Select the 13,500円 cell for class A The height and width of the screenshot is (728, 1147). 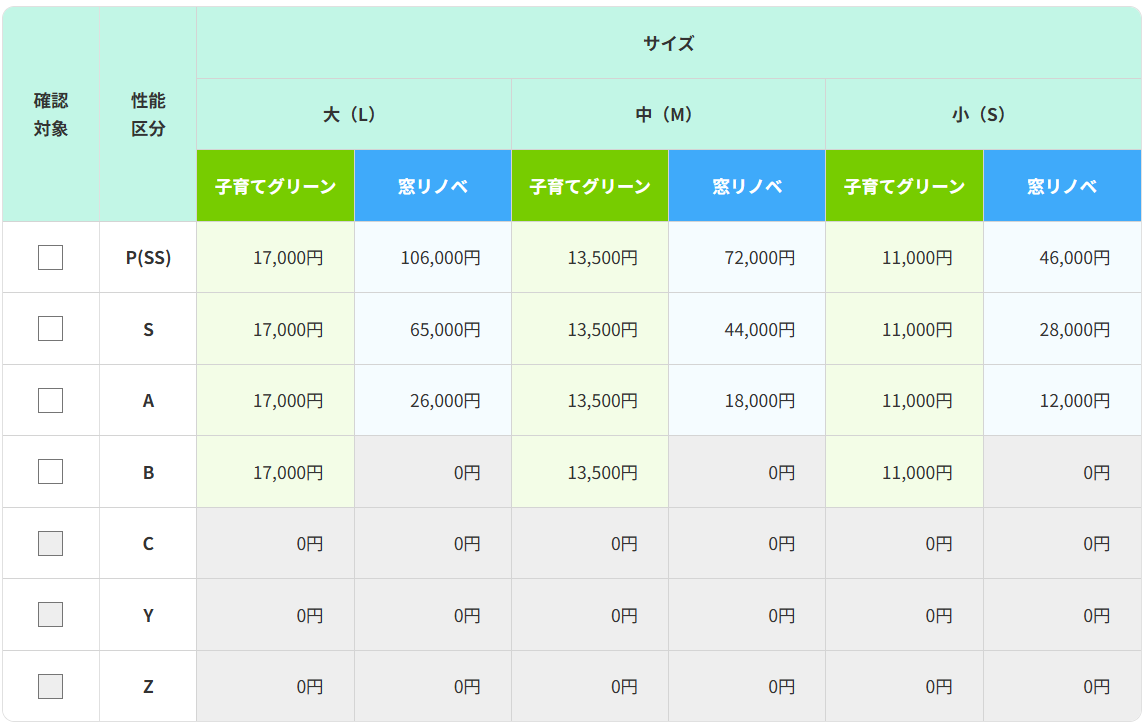[590, 399]
